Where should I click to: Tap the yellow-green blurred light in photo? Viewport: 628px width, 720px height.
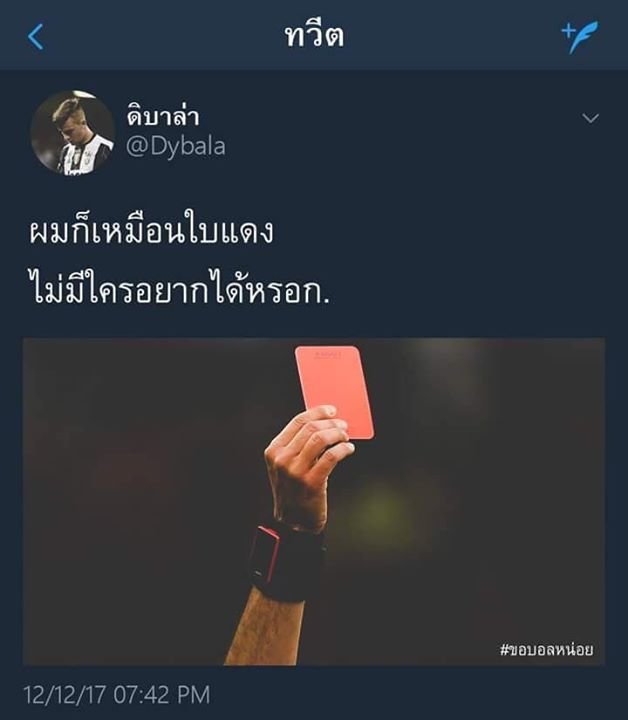click(x=380, y=510)
